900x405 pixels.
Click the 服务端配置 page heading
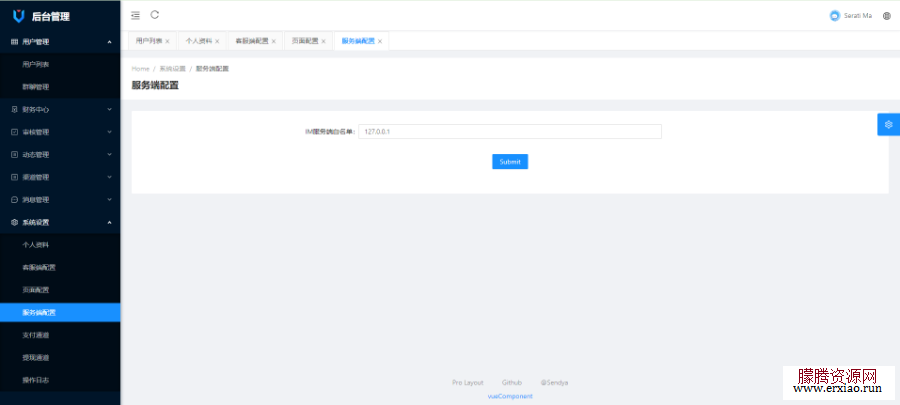tap(155, 85)
